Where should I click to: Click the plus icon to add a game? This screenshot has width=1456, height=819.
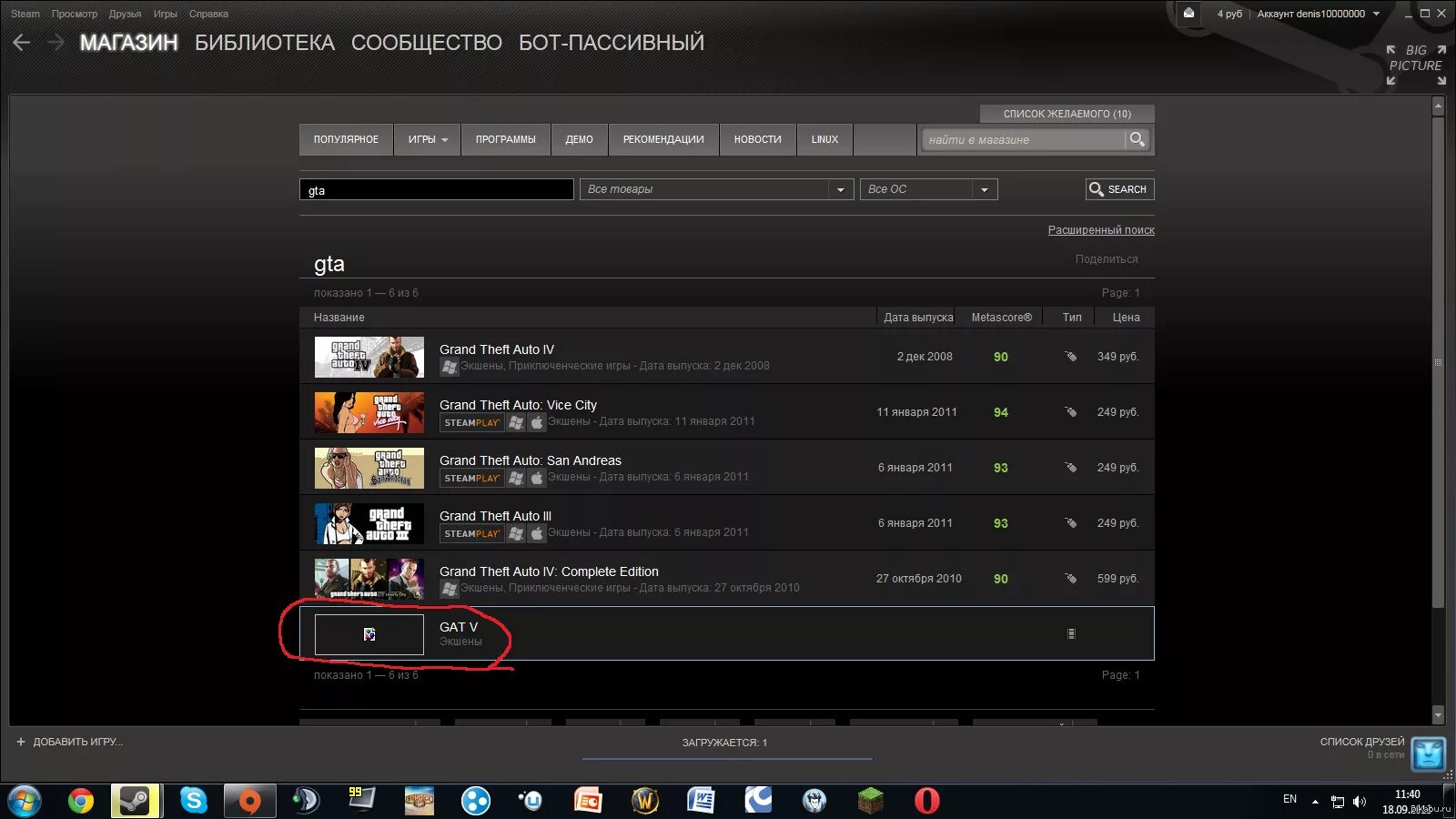coord(21,742)
